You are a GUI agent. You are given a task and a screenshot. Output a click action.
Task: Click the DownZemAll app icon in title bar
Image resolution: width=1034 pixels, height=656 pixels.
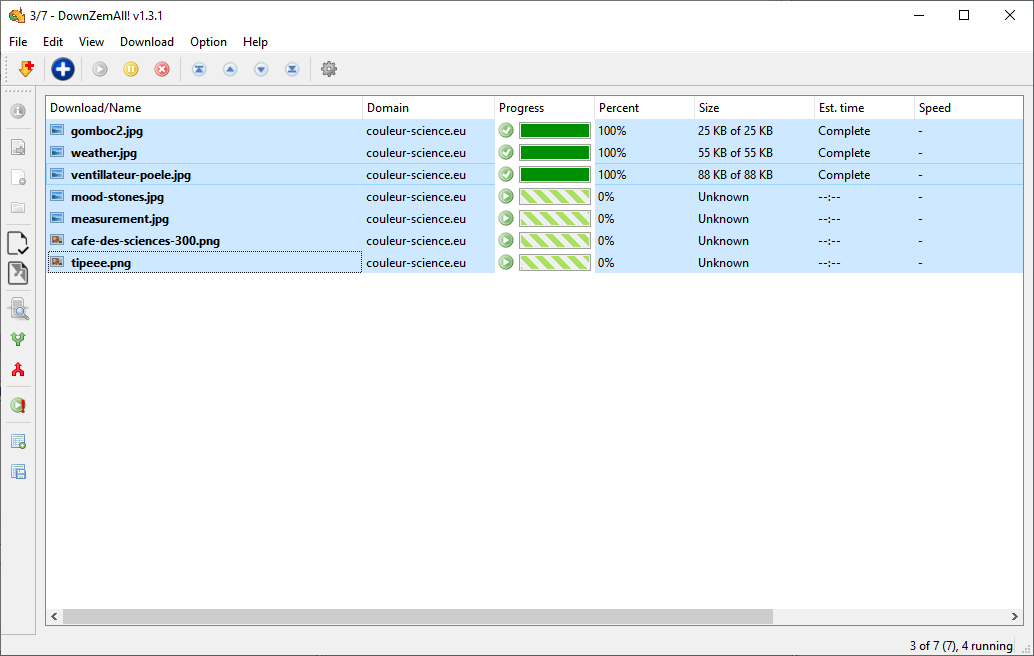coord(16,15)
